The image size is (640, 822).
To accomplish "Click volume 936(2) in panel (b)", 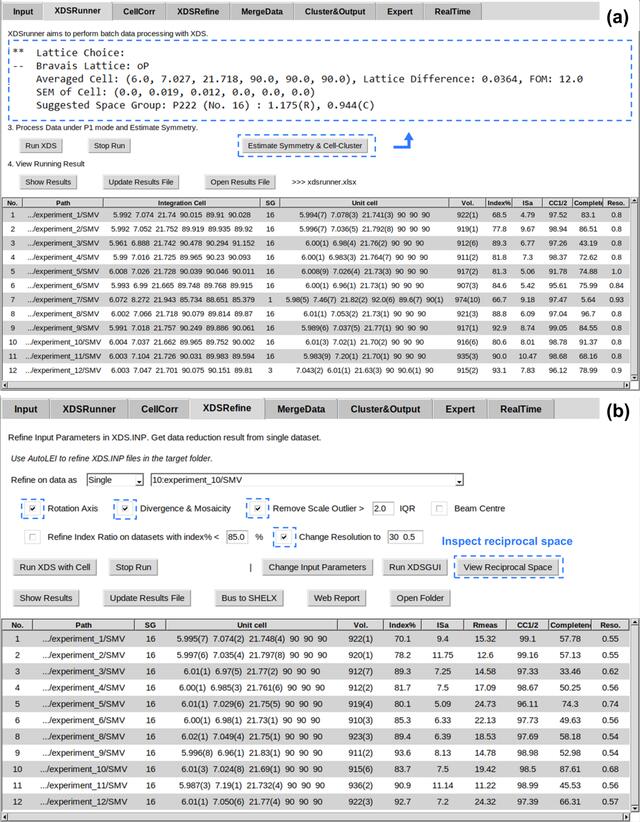I will point(360,785).
